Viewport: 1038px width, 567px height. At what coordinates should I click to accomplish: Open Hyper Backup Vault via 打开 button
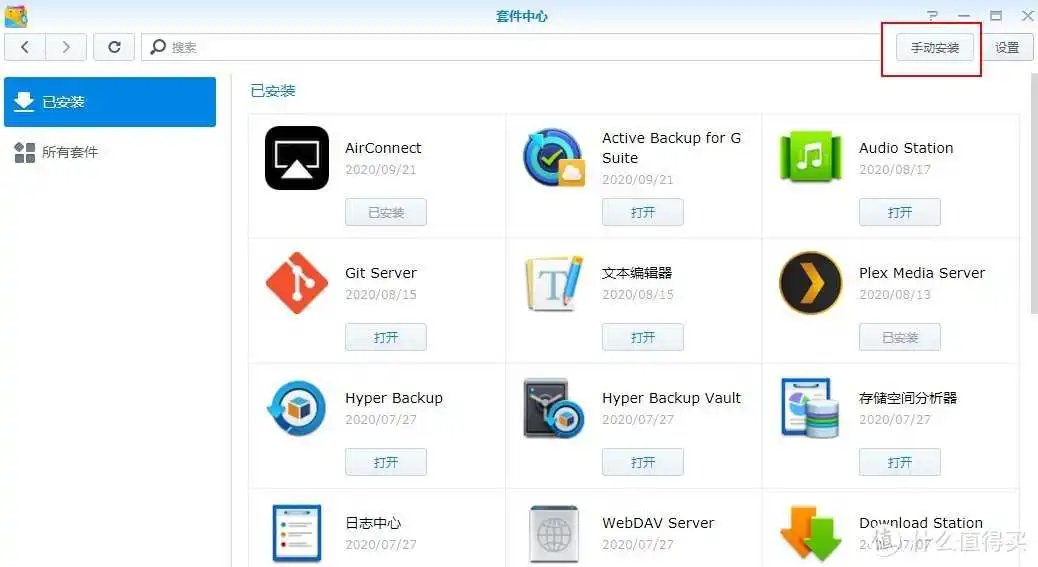(x=643, y=462)
